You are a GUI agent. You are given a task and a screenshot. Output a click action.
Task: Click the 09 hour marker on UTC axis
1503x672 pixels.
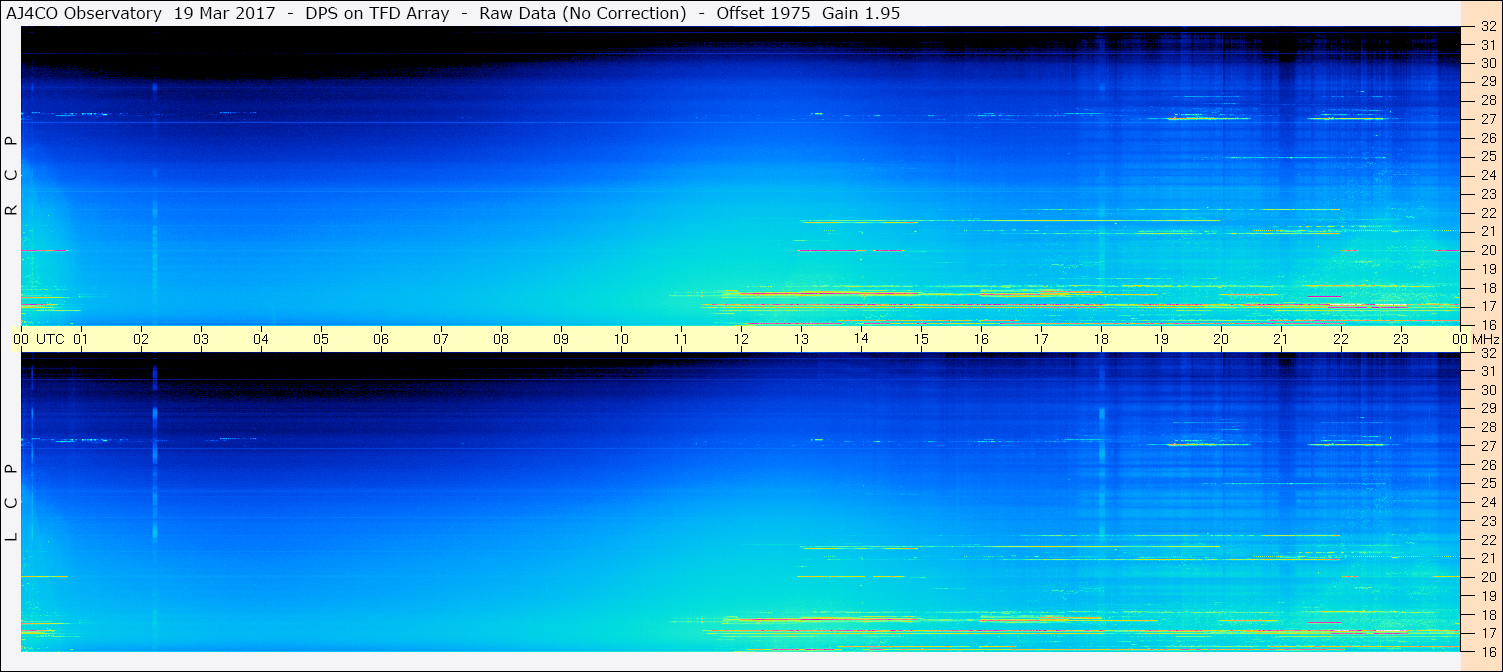561,339
